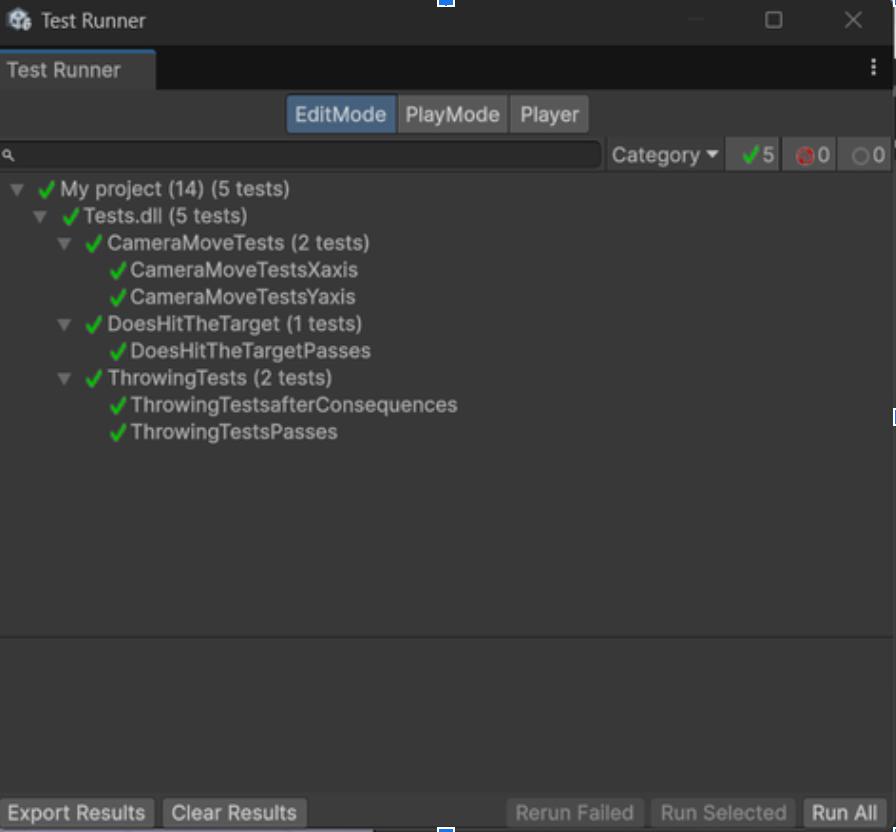
Task: Click the Unity logo in title bar
Action: pyautogui.click(x=19, y=20)
